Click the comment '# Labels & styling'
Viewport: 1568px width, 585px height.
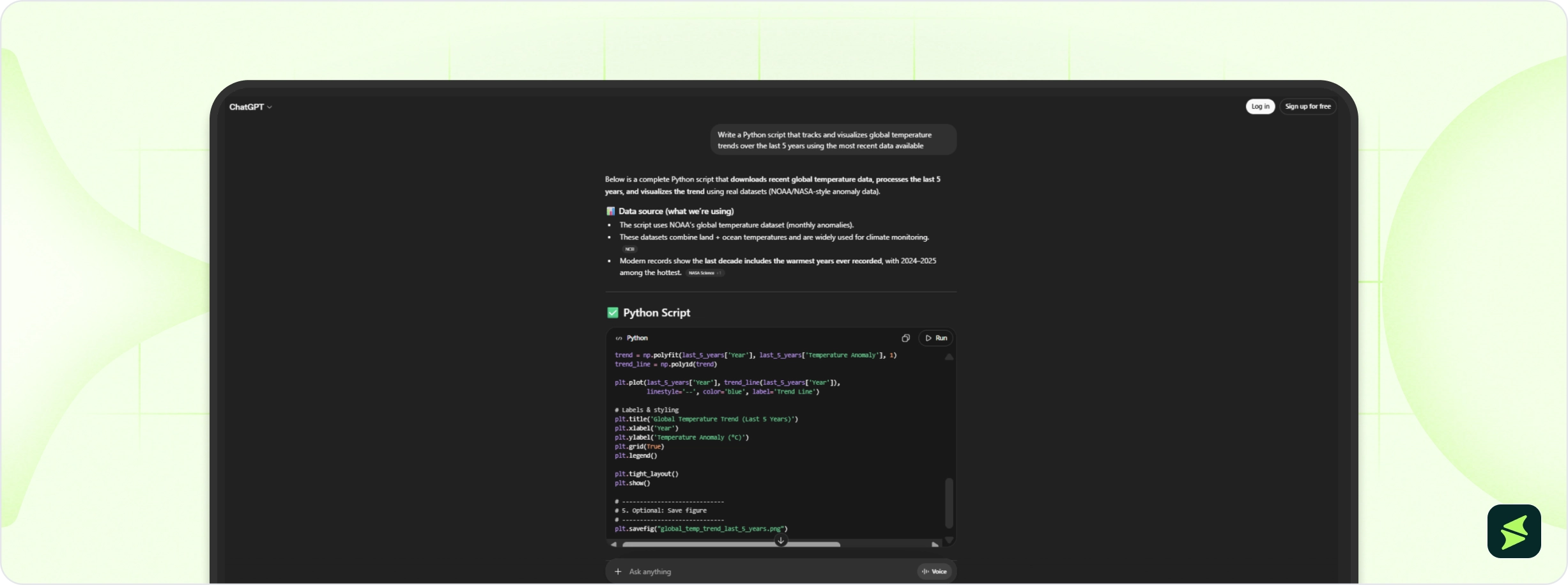647,410
